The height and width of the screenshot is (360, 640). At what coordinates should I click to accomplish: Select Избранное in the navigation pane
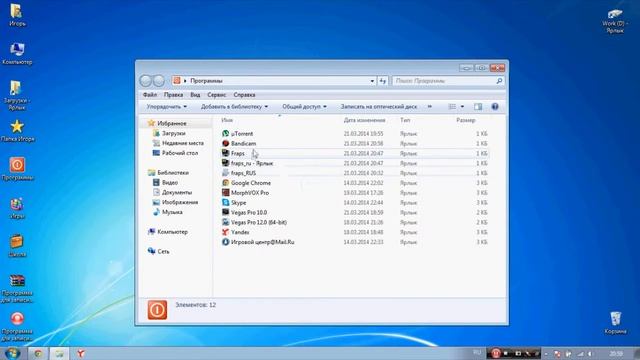(172, 123)
